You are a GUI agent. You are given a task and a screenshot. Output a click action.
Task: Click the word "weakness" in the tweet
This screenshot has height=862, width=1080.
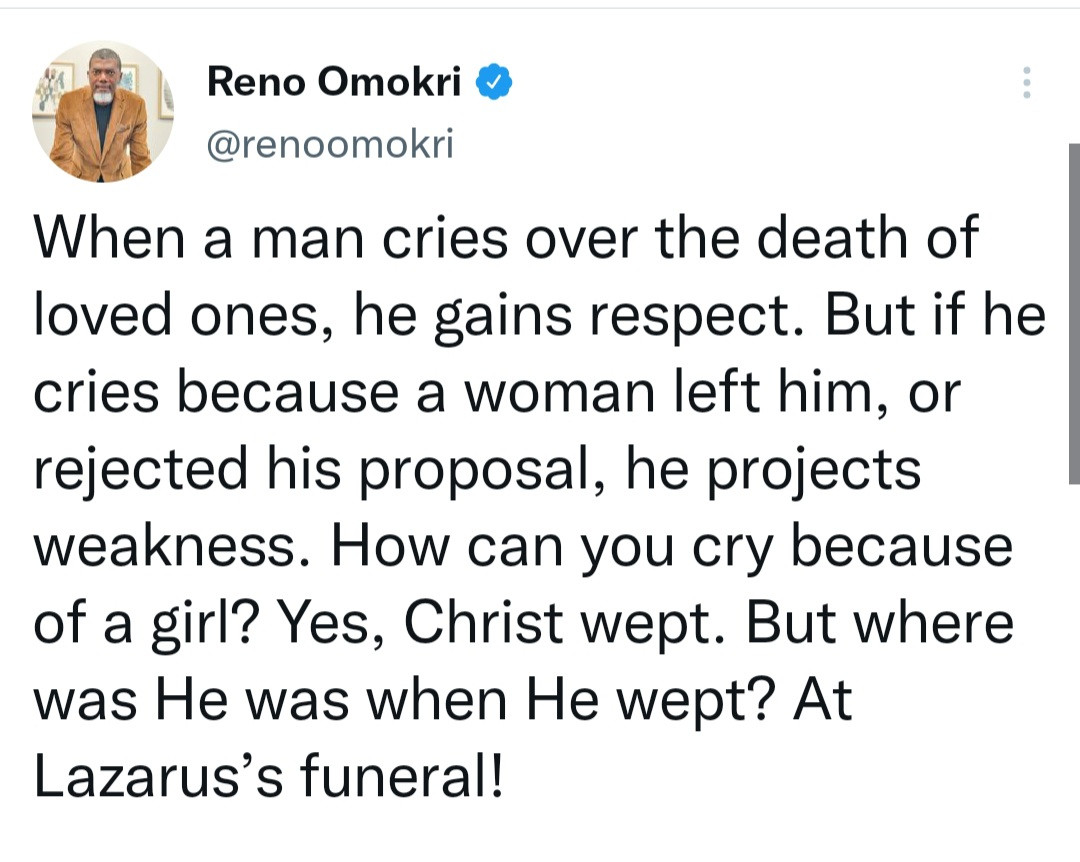(176, 546)
